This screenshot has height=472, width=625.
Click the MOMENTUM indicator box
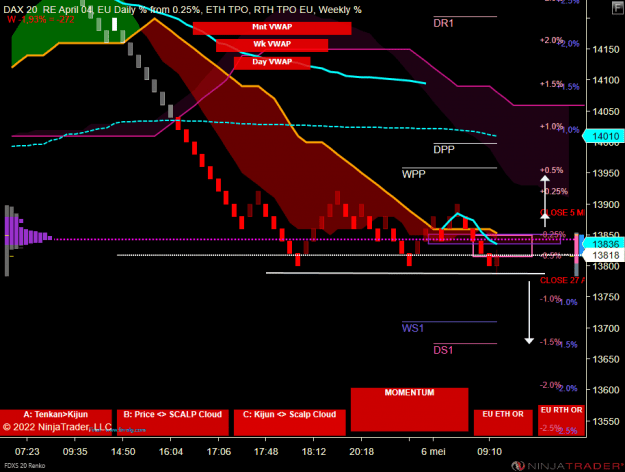pyautogui.click(x=409, y=409)
